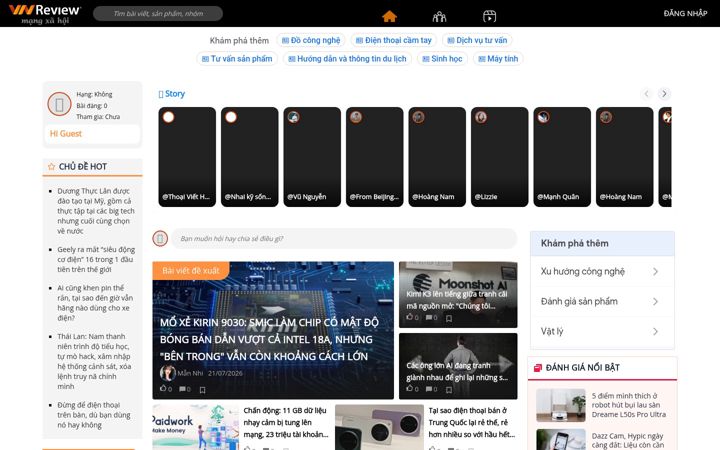Open hot topic Đừng để điện thoại trên bàn

[94, 415]
